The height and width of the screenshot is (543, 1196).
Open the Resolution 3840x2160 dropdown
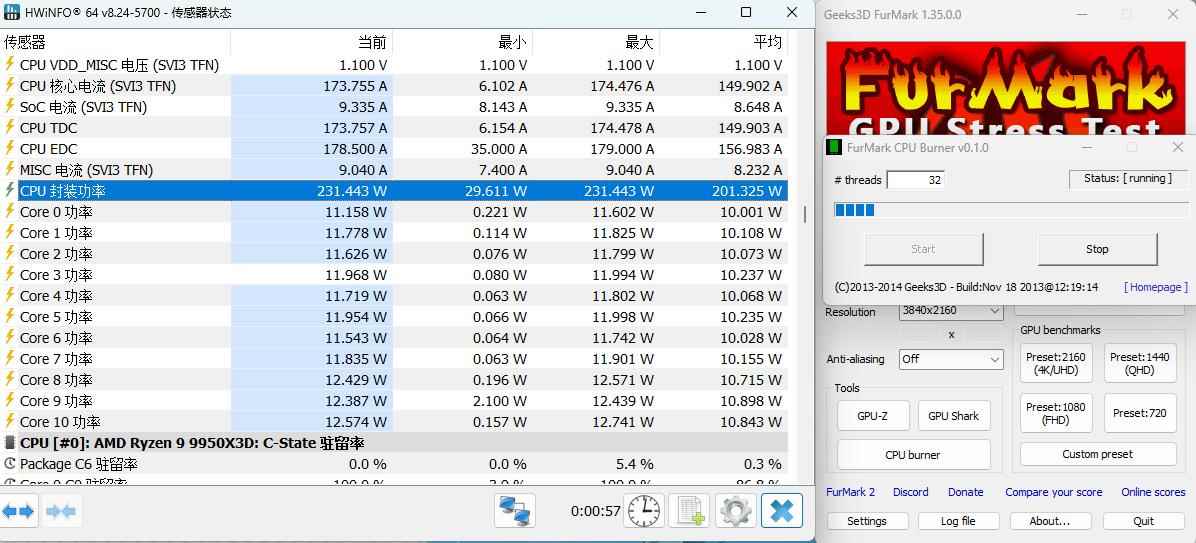point(951,310)
